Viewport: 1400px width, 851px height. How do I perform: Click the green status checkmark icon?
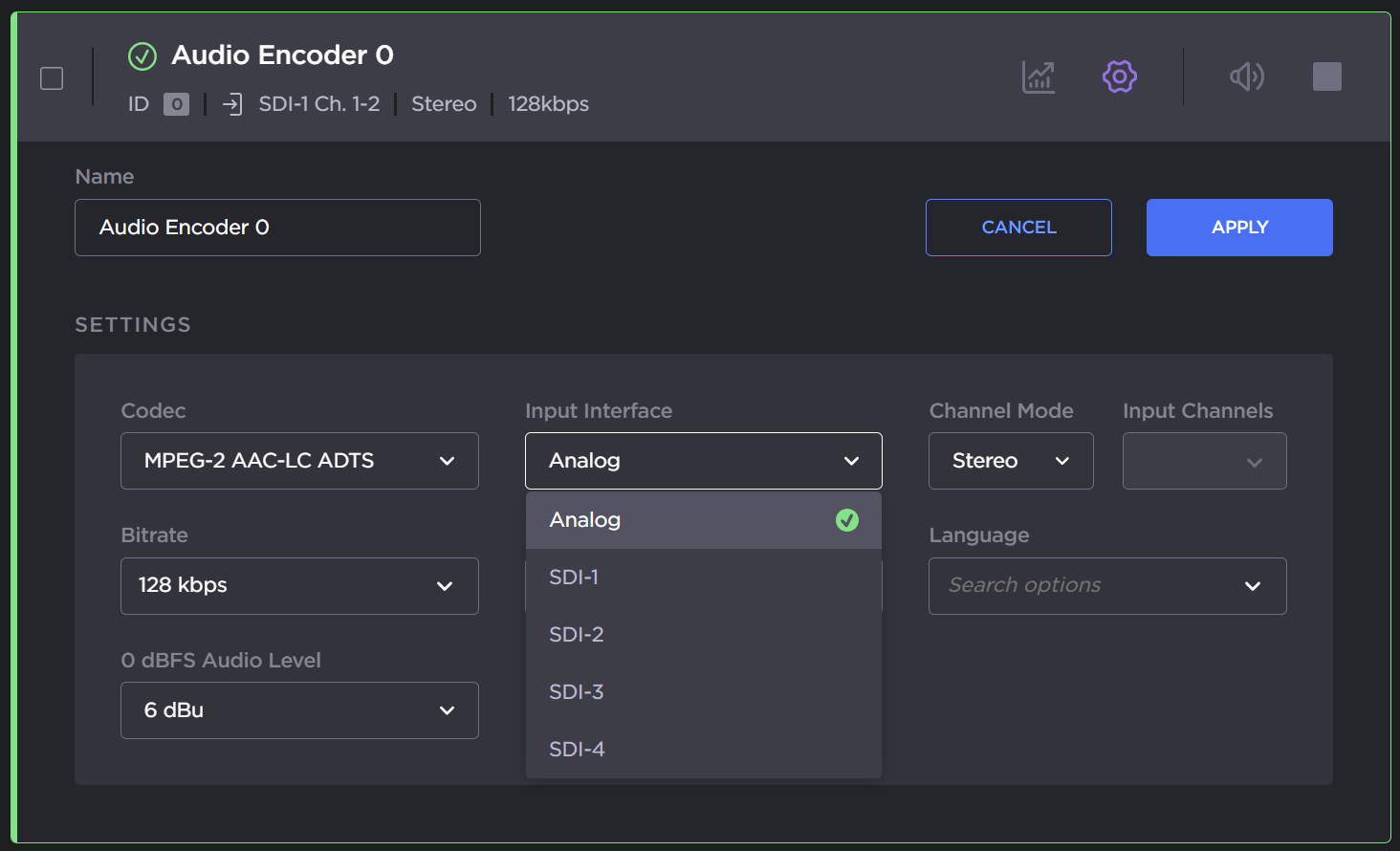click(x=142, y=56)
